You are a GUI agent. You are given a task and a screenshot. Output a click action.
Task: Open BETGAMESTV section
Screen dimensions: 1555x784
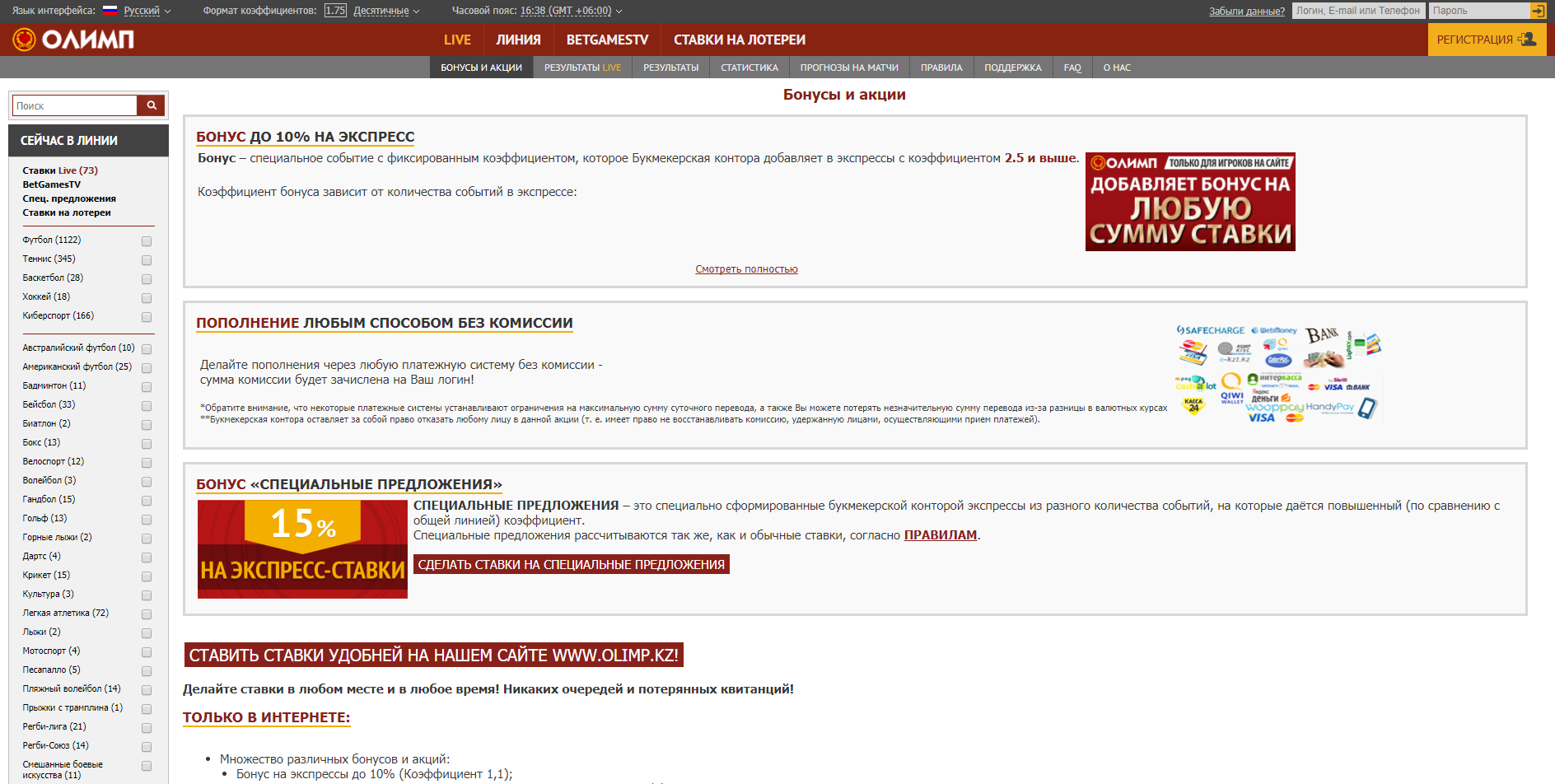607,40
